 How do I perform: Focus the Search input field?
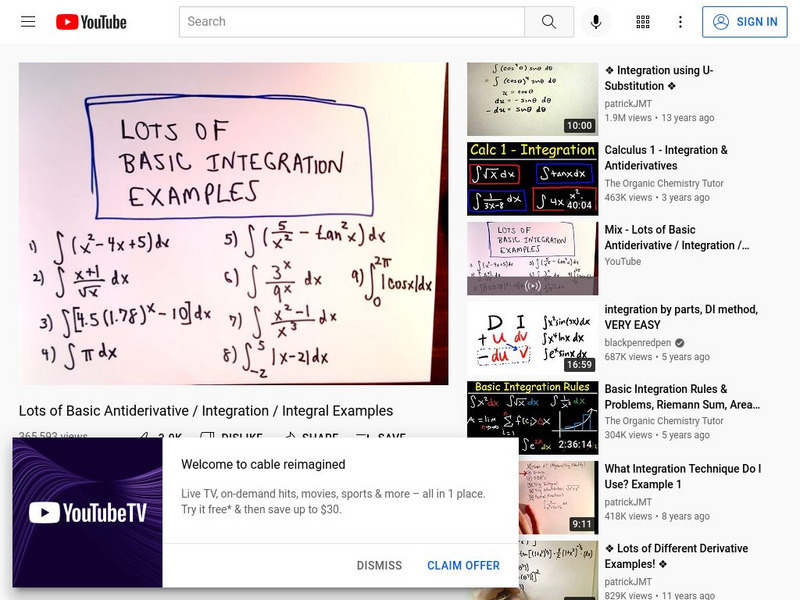pos(352,22)
